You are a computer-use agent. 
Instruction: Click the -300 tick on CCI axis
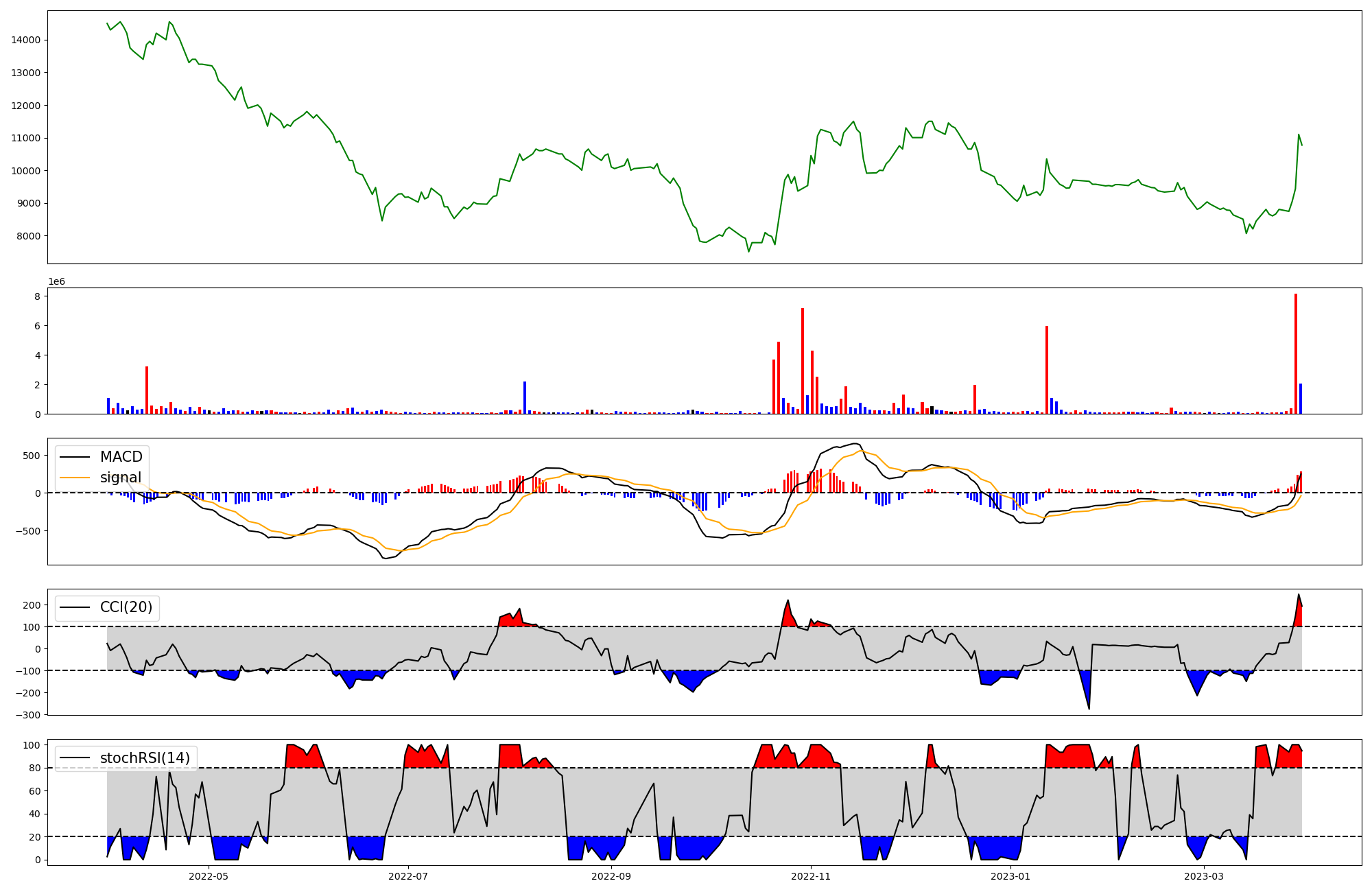point(29,715)
